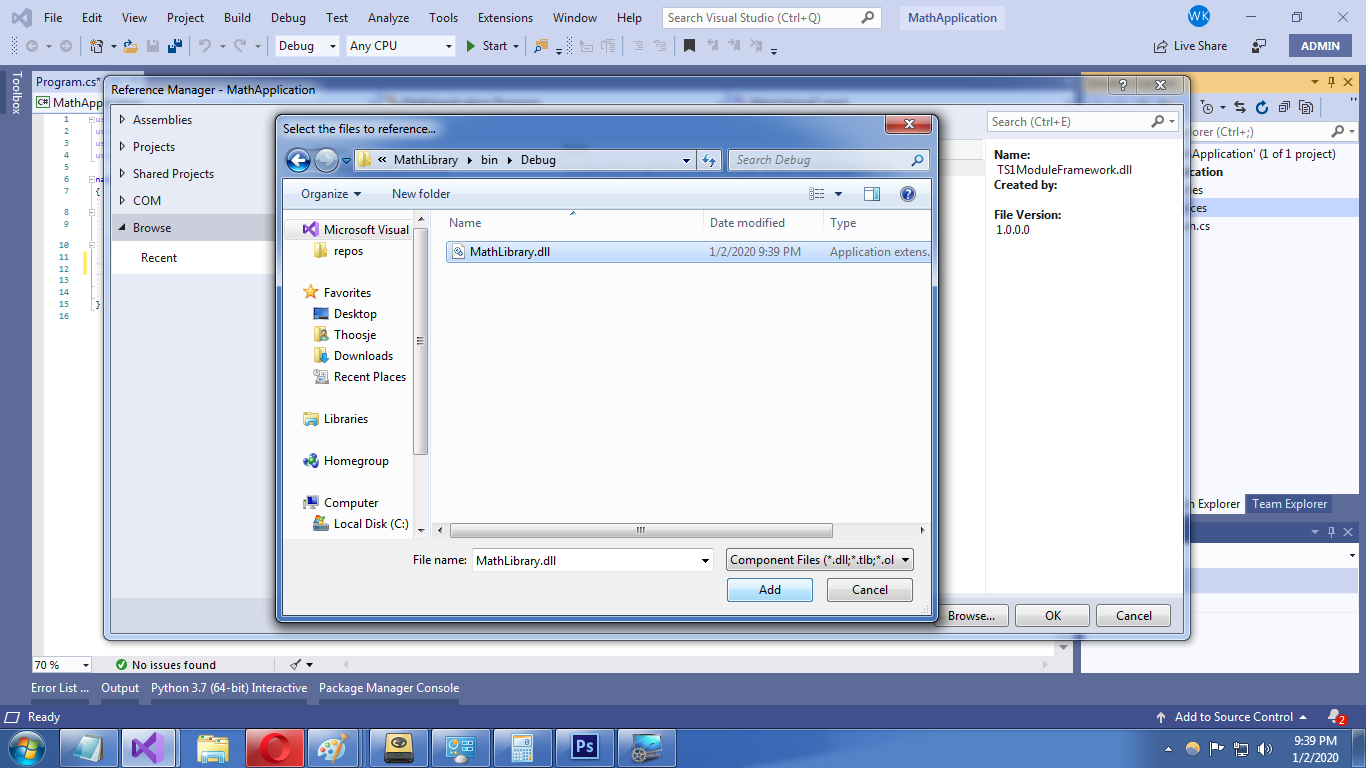Open the Output tab
This screenshot has width=1366, height=768.
coord(120,688)
